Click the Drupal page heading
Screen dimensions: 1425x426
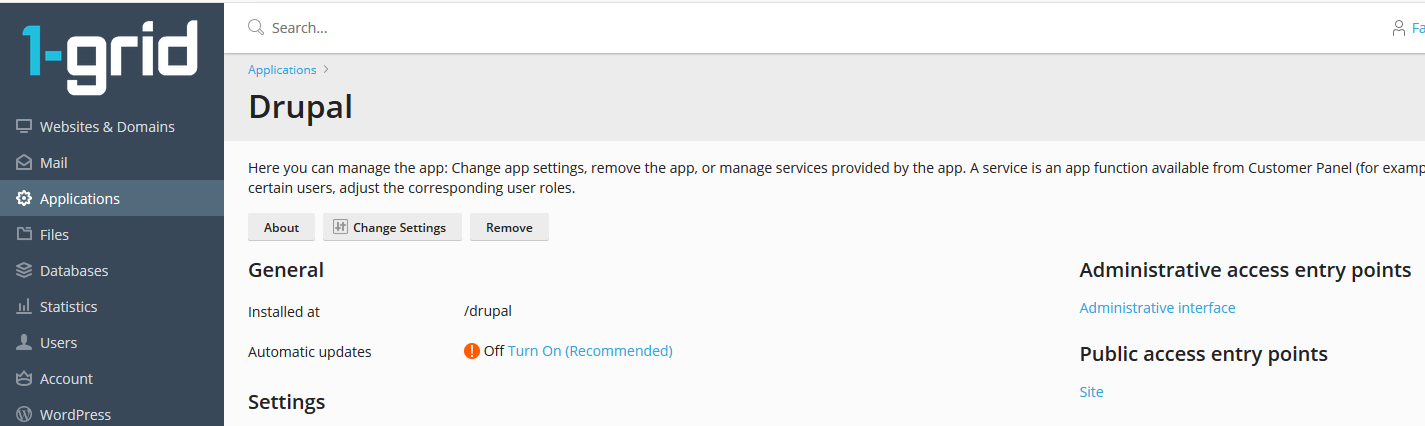pyautogui.click(x=300, y=107)
